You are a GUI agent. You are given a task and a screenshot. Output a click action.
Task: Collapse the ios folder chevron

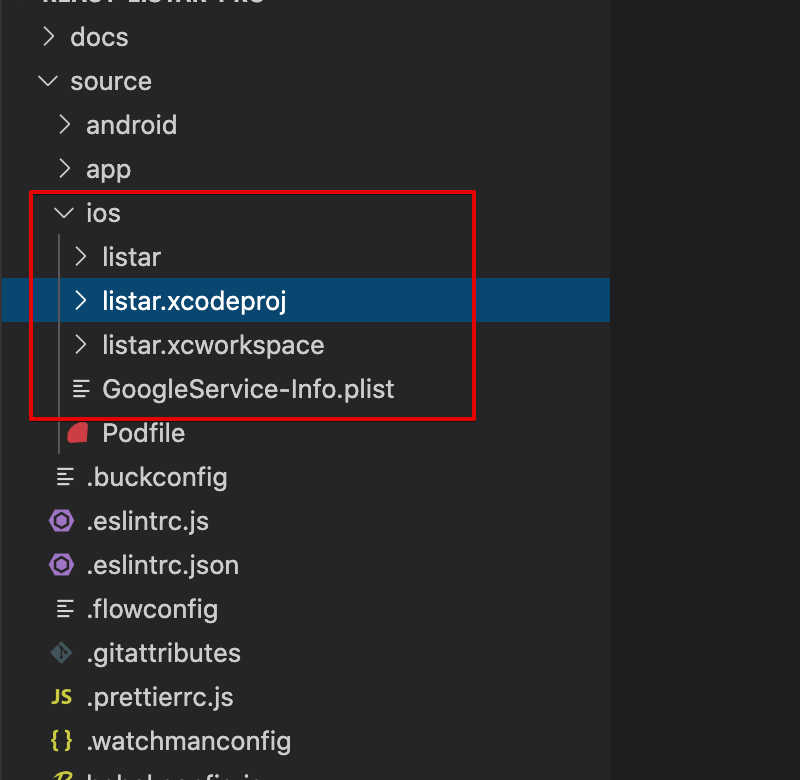[x=64, y=213]
